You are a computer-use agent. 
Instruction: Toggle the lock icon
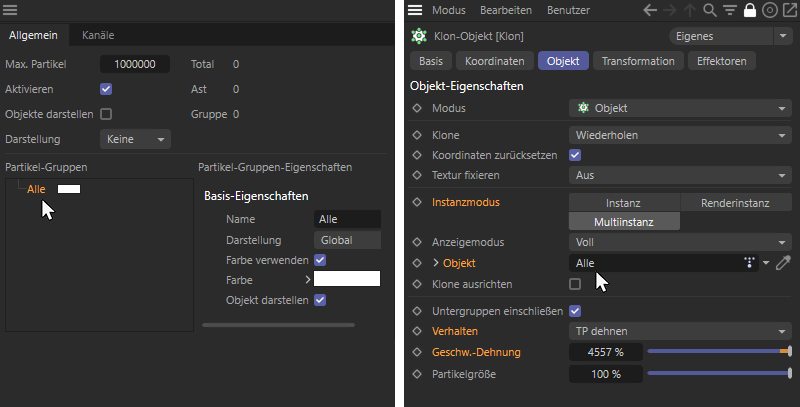[749, 10]
